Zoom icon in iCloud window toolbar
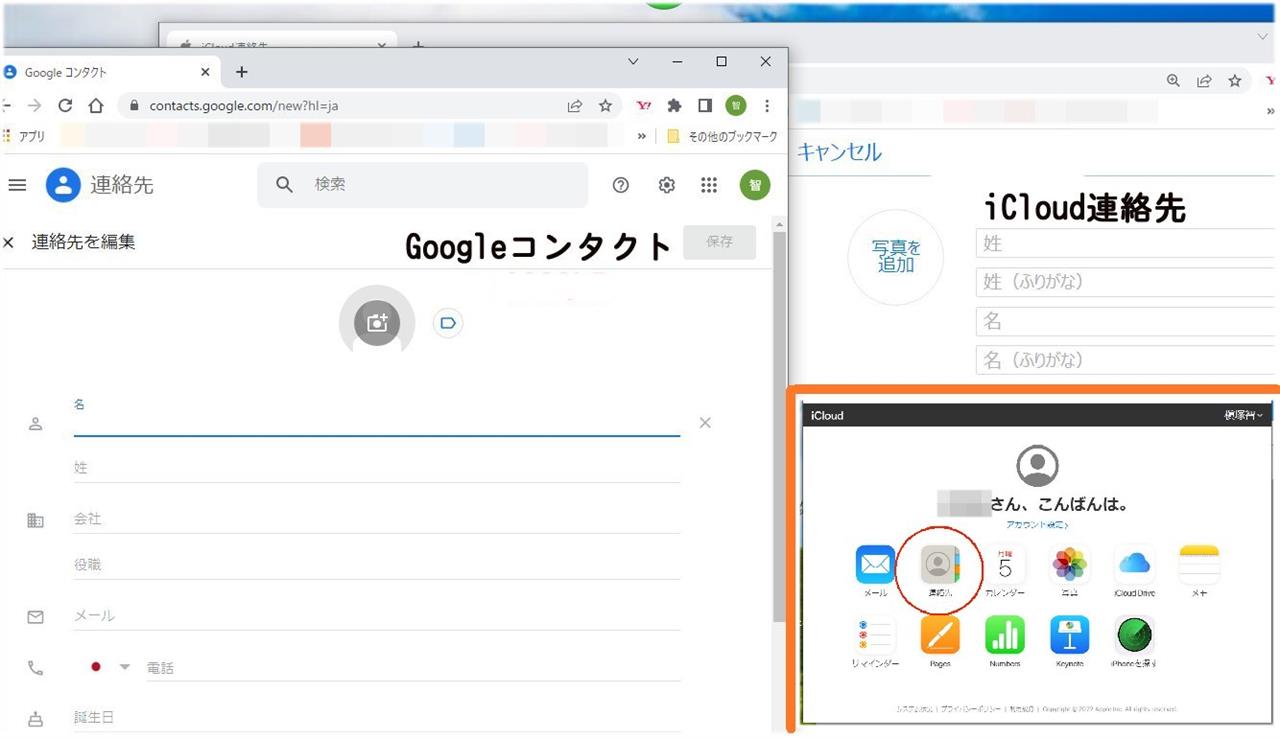 [x=1174, y=81]
